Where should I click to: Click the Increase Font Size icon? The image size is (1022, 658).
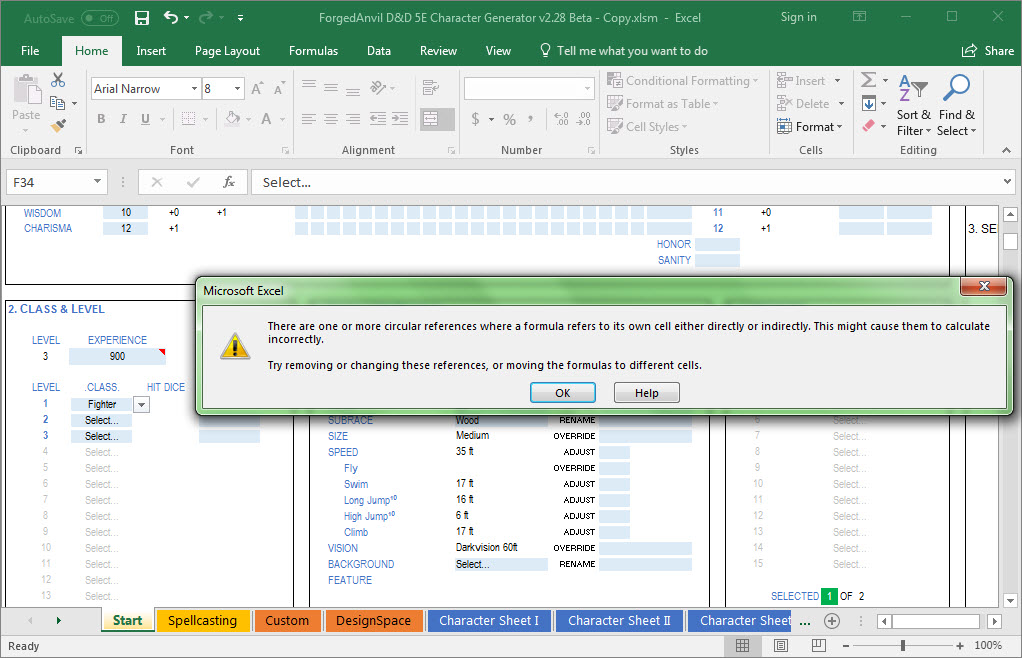coord(257,89)
